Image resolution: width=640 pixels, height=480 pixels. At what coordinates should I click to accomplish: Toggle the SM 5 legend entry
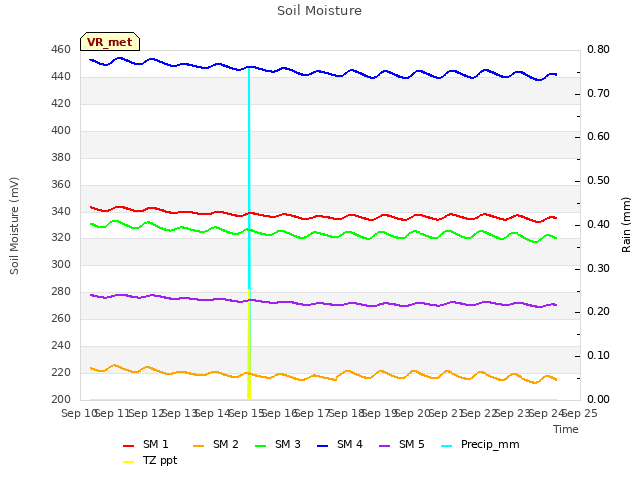click(402, 444)
